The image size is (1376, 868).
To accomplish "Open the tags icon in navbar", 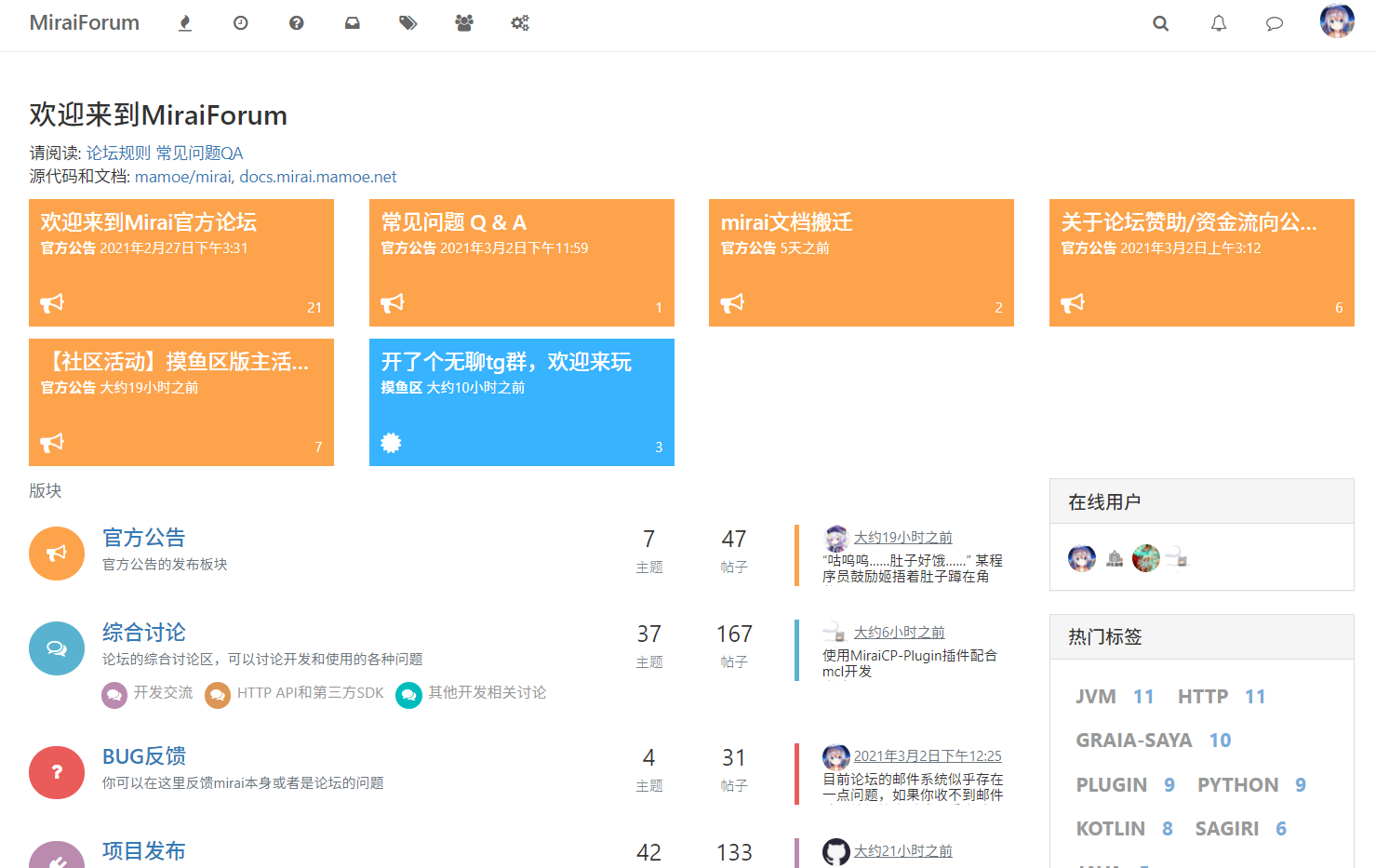I will click(x=407, y=23).
